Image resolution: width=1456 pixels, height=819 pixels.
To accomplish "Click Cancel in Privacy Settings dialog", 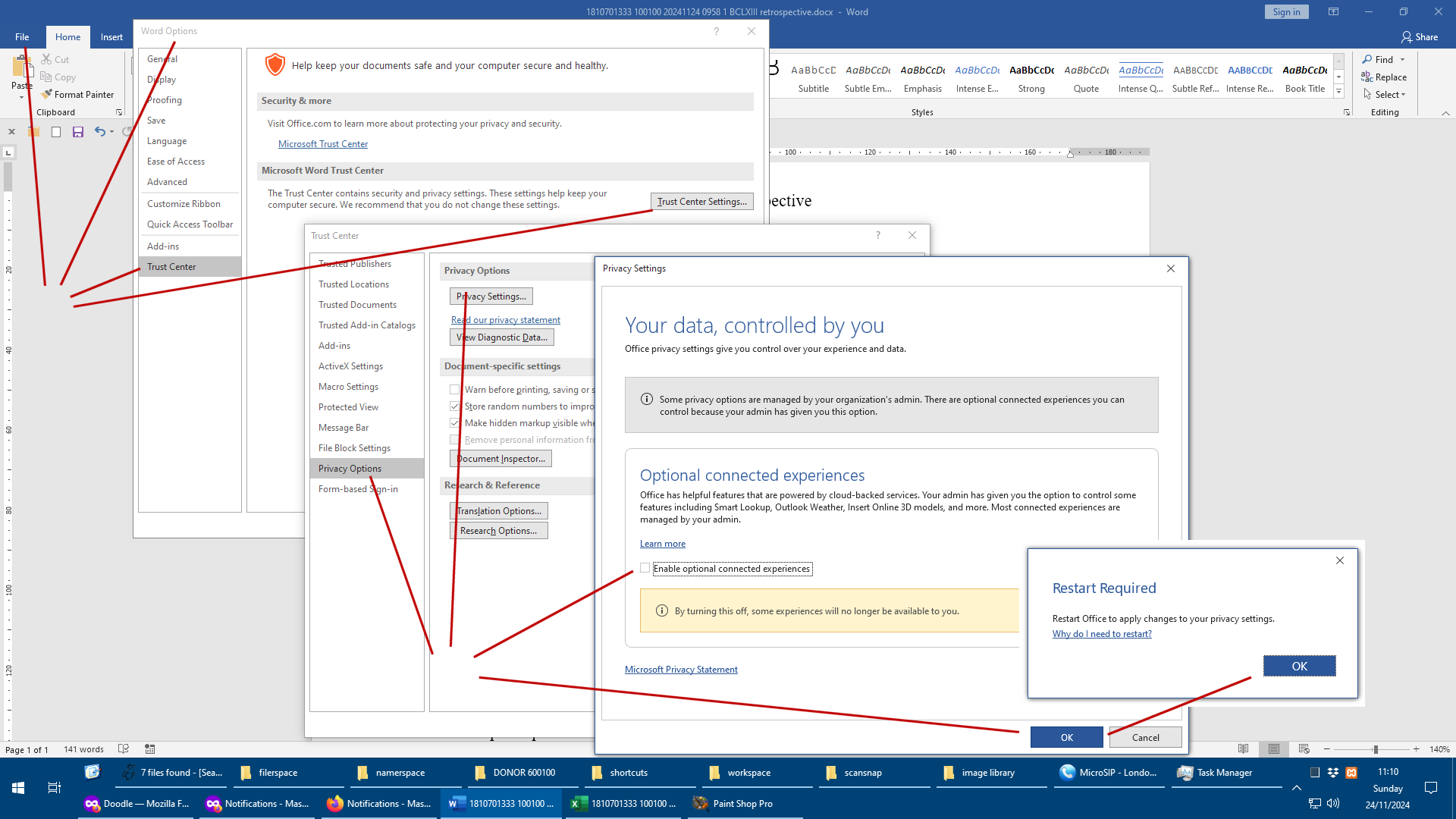I will [1145, 737].
